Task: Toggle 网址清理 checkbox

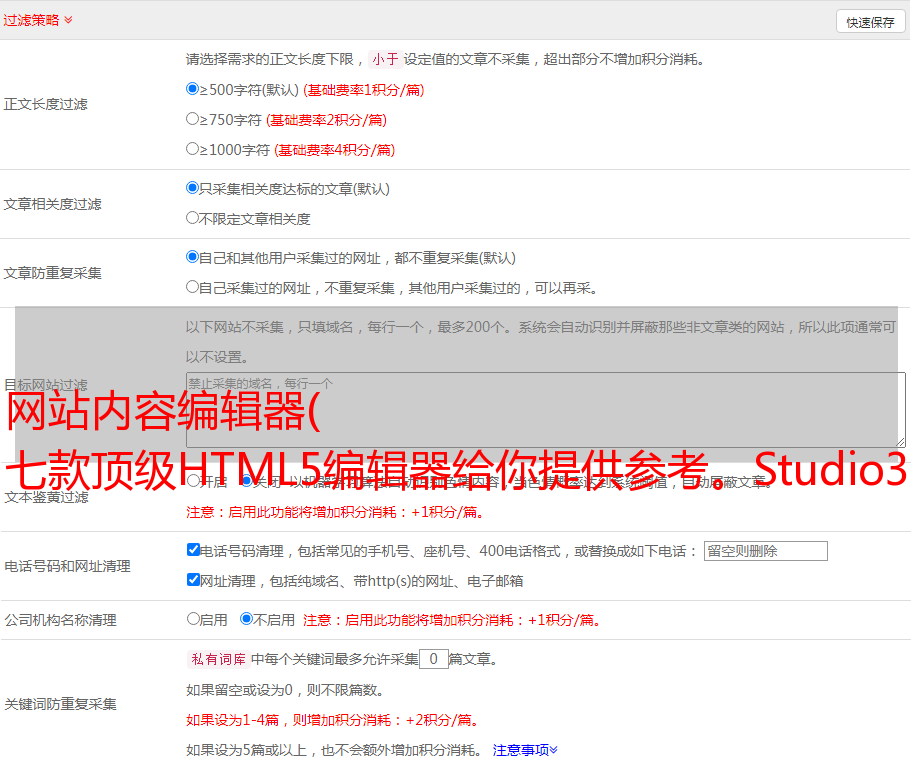Action: click(193, 580)
